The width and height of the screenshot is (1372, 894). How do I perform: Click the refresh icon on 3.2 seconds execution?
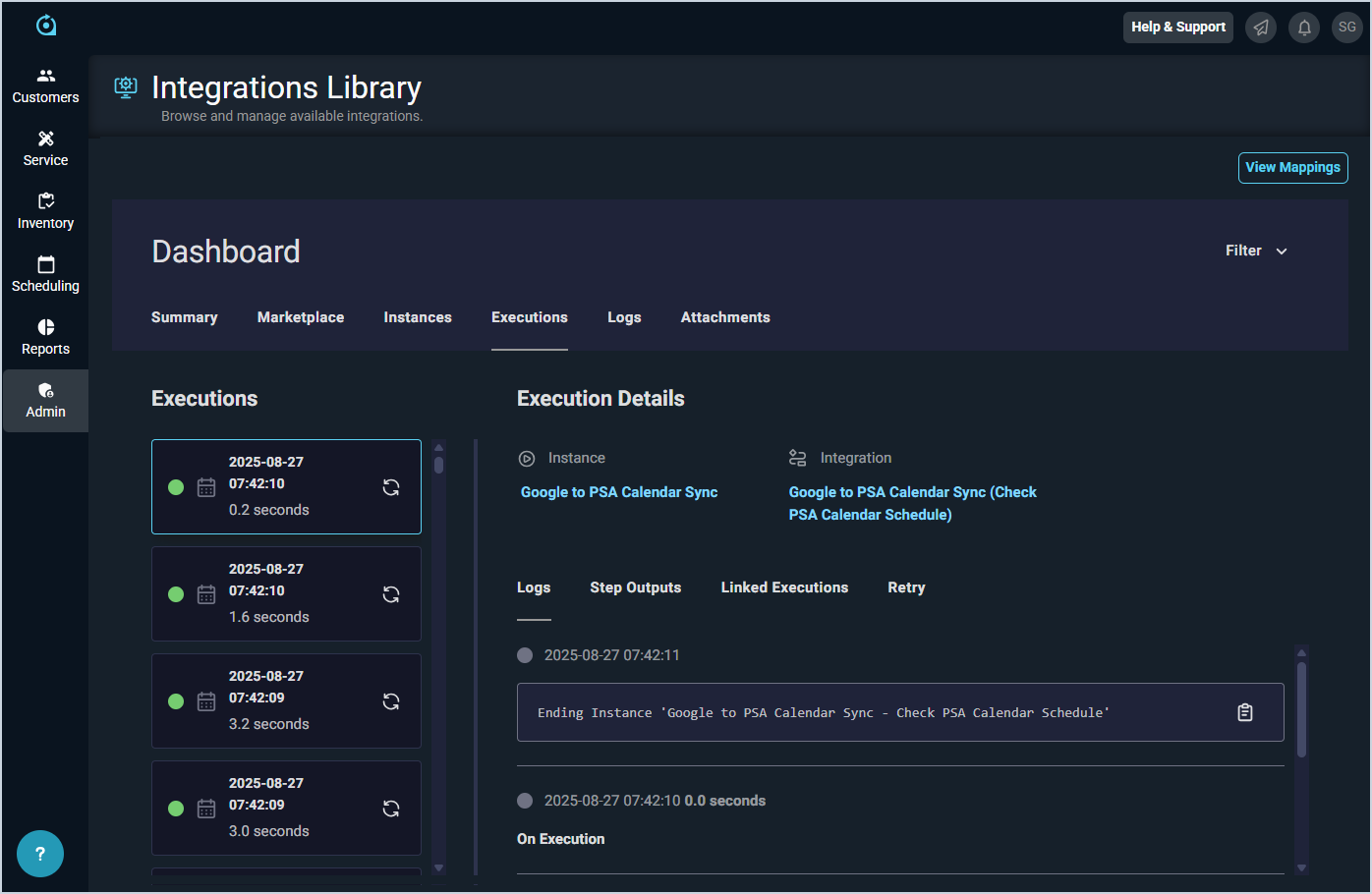391,701
